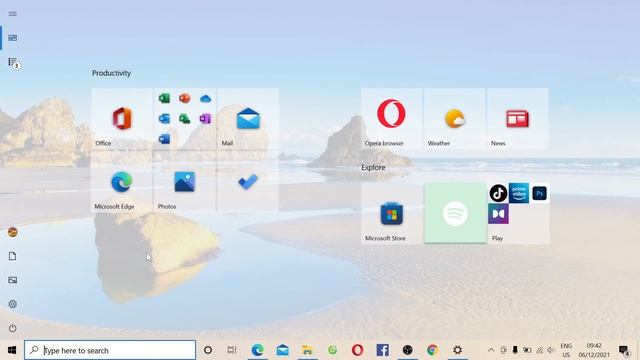
Task: Click the ENG US language indicator
Action: click(x=566, y=350)
